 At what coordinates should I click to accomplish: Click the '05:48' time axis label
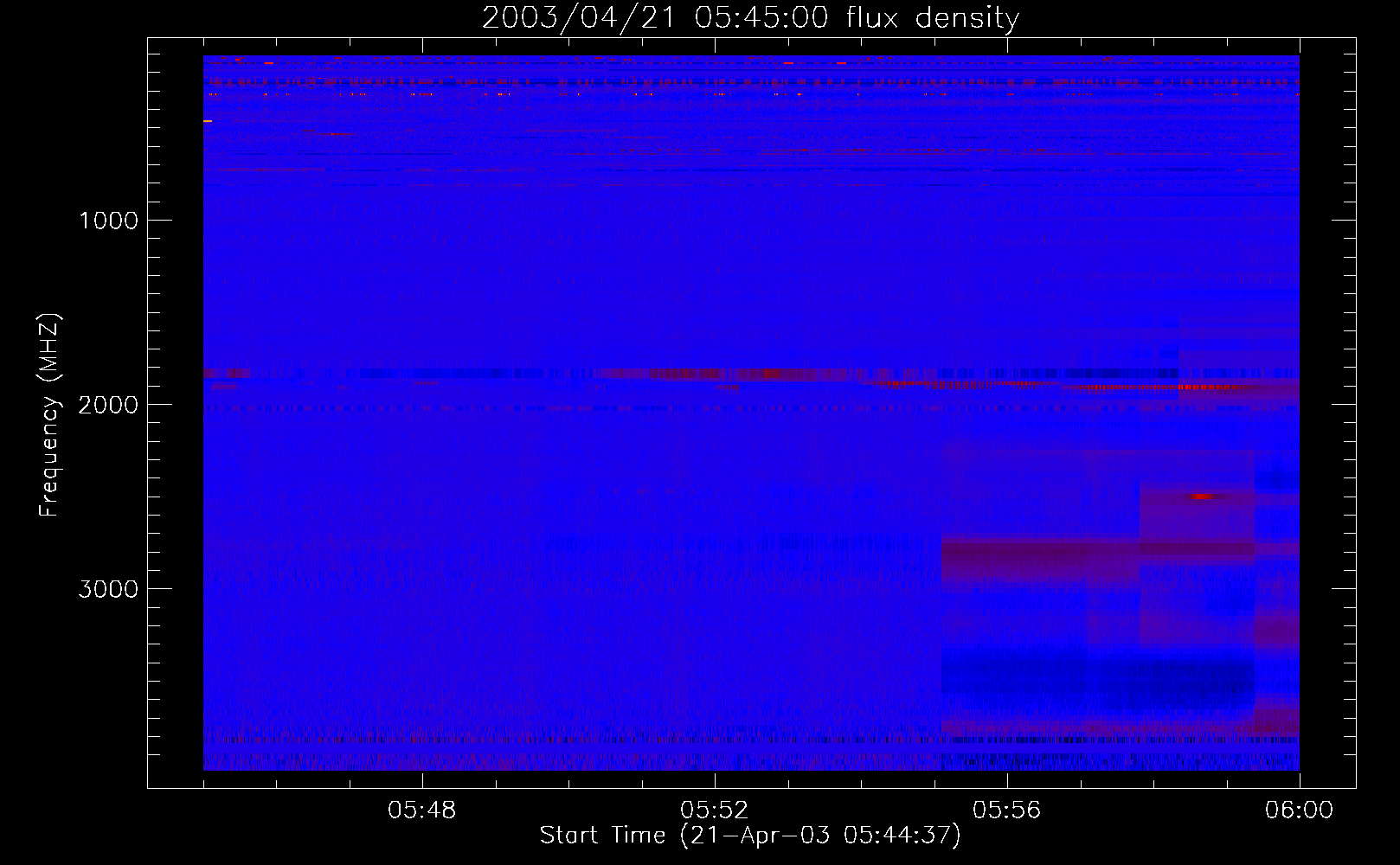pyautogui.click(x=422, y=811)
